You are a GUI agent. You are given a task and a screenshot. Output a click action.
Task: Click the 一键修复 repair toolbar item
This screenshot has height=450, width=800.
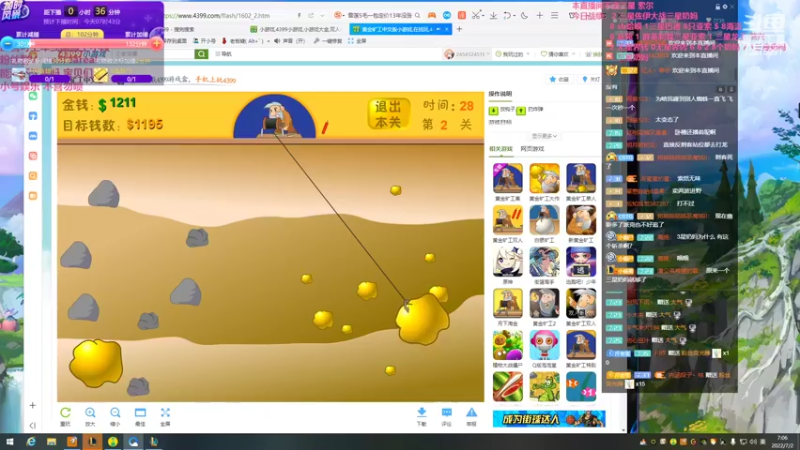(x=329, y=41)
